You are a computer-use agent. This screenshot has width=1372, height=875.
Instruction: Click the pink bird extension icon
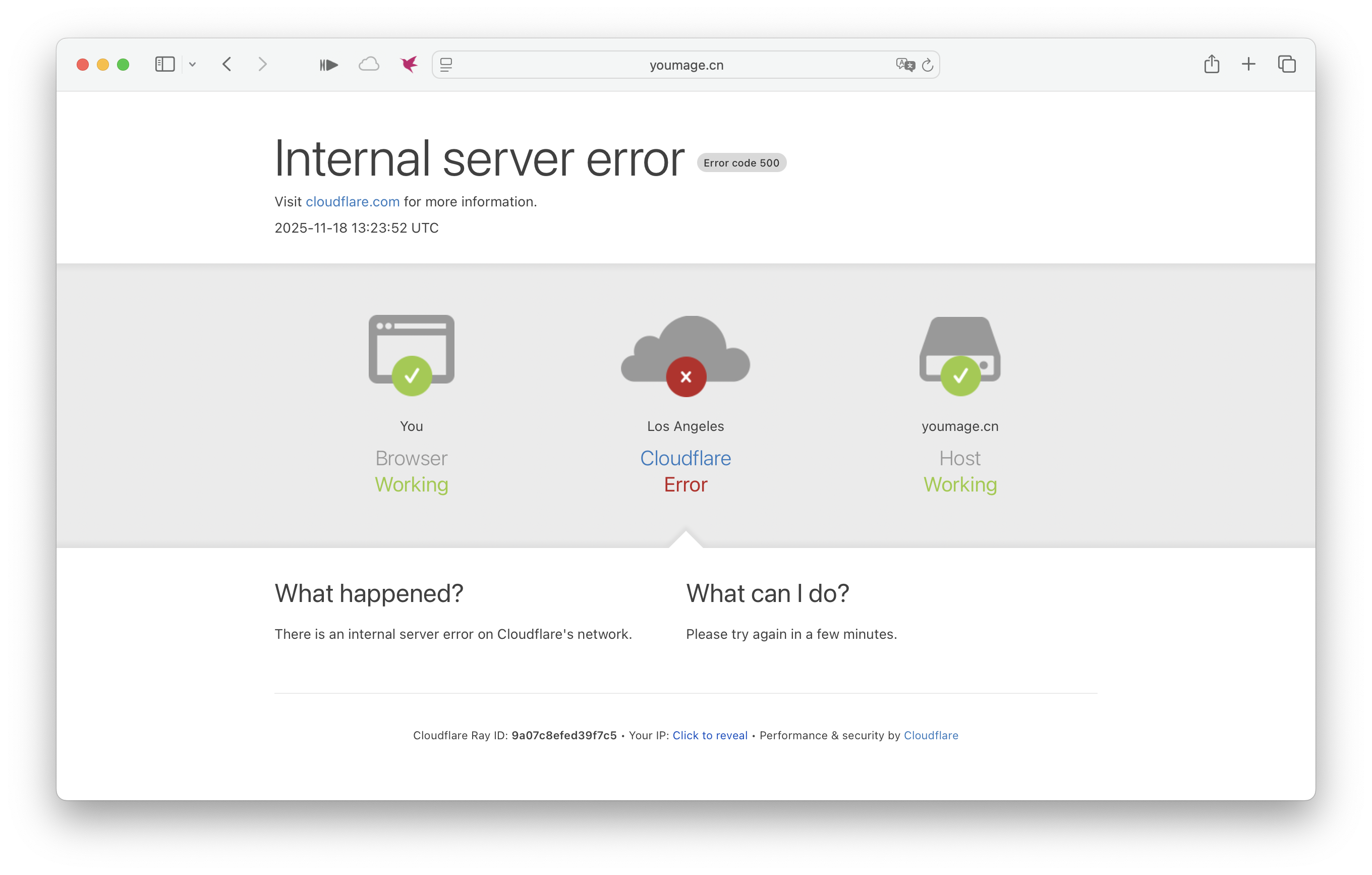tap(409, 65)
